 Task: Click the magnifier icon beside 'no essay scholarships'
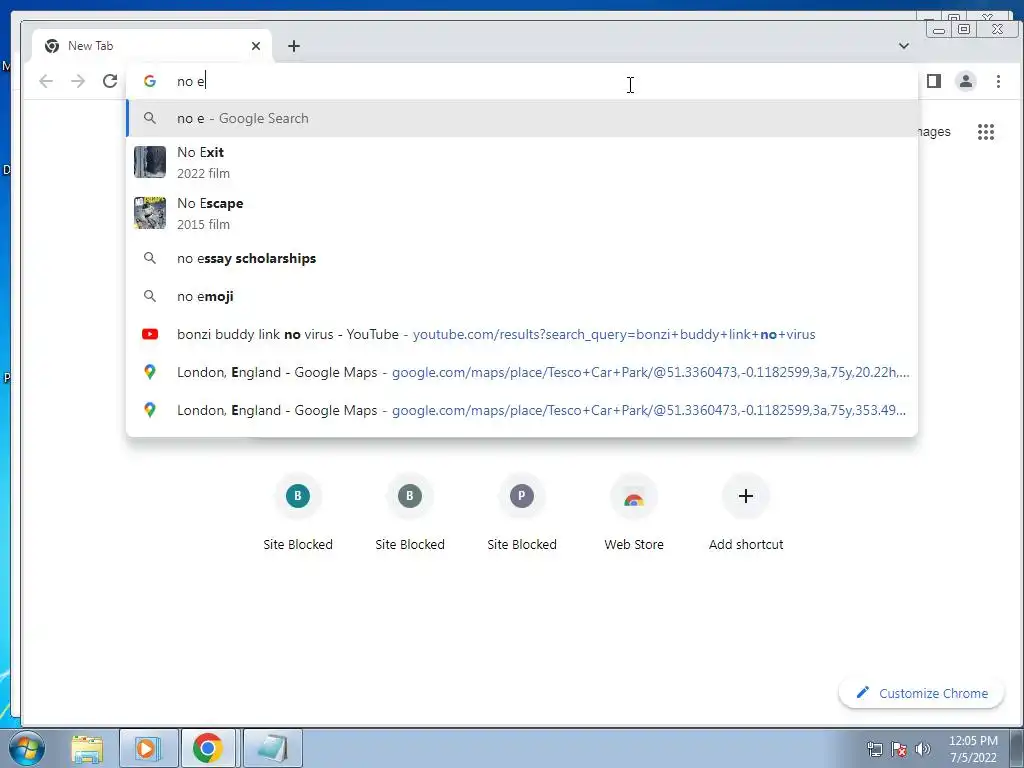[150, 259]
